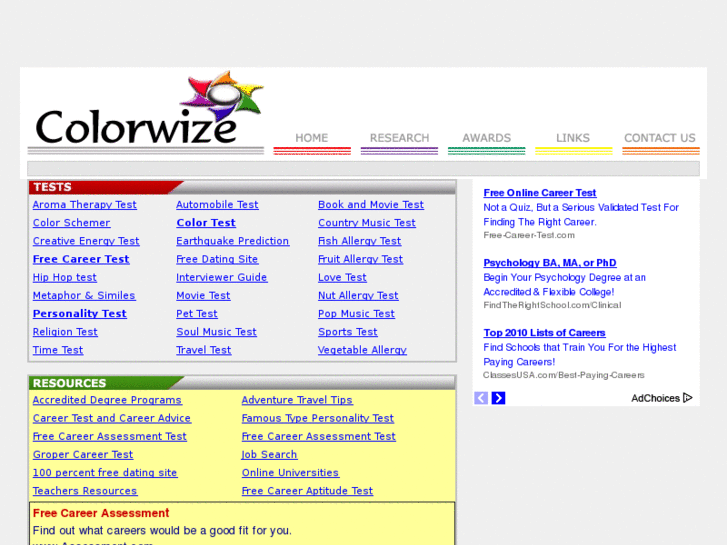This screenshot has height=545, width=727.
Task: Click ClassesUSA.com/Best-Paying-Careers ad URL
Action: point(564,375)
